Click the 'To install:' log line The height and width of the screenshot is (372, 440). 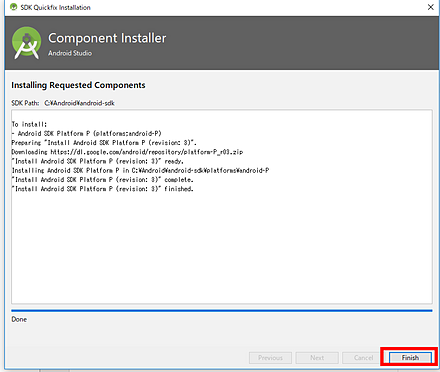29,124
